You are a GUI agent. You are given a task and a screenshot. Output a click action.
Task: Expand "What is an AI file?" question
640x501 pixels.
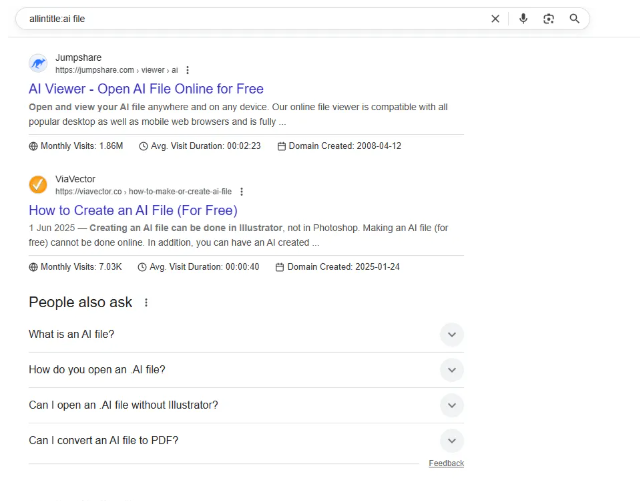[451, 335]
